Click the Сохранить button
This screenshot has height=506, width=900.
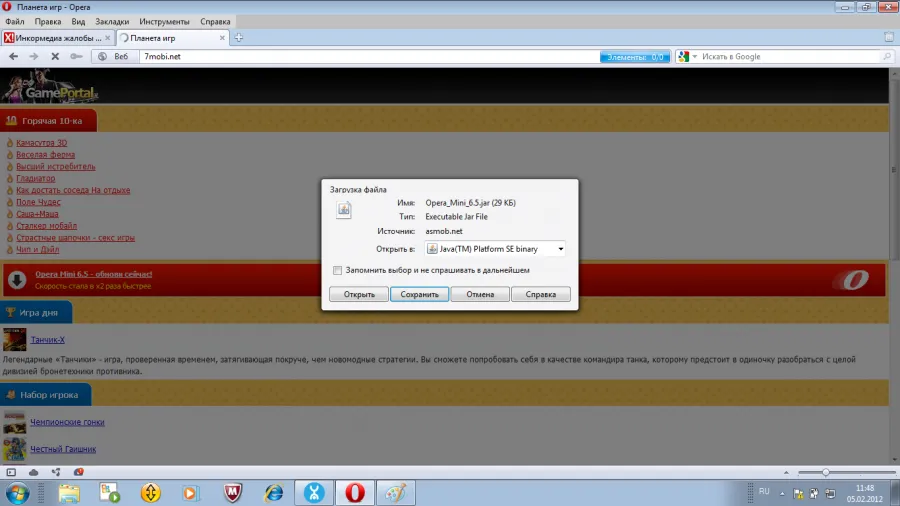pyautogui.click(x=420, y=294)
